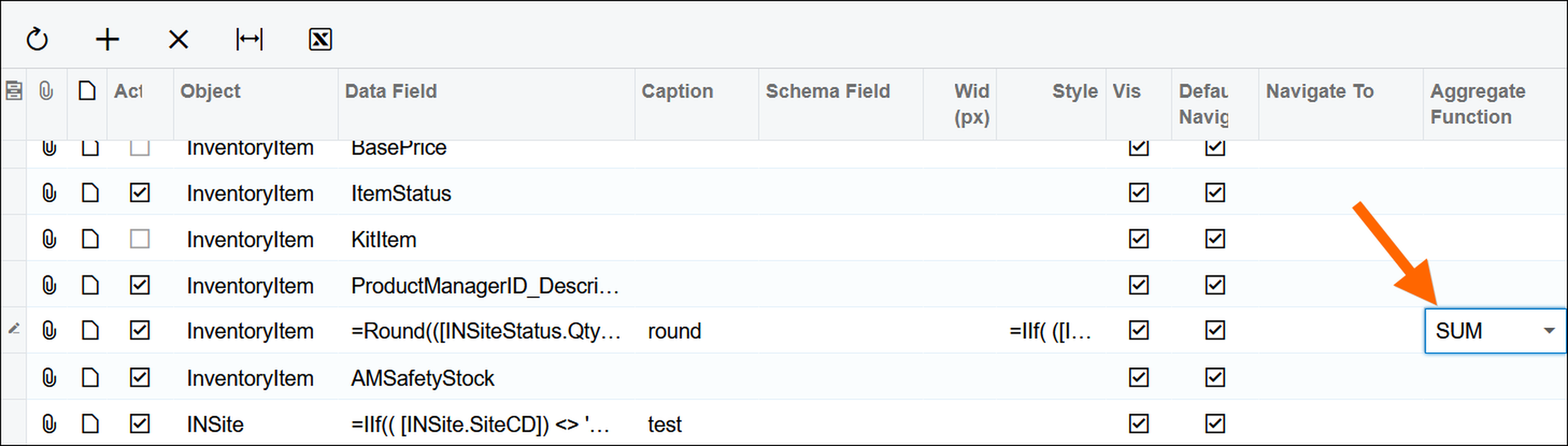Click the Aggregate Function column header
This screenshot has height=446, width=1568.
tap(1477, 103)
